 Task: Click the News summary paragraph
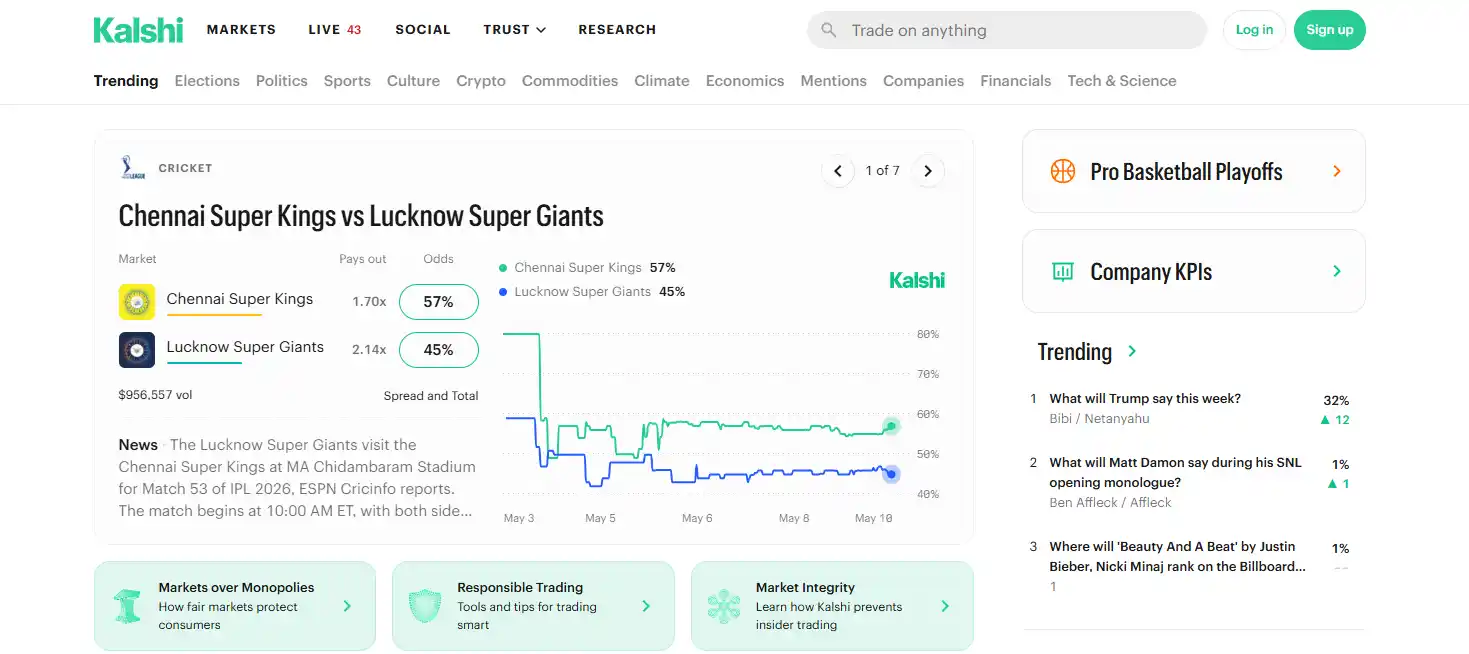click(x=297, y=478)
